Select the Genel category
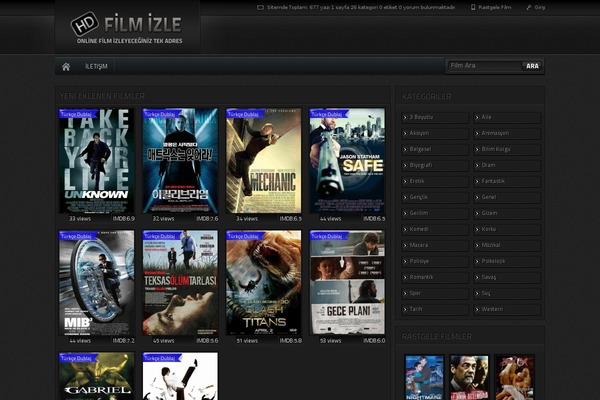The image size is (600, 400). (507, 197)
